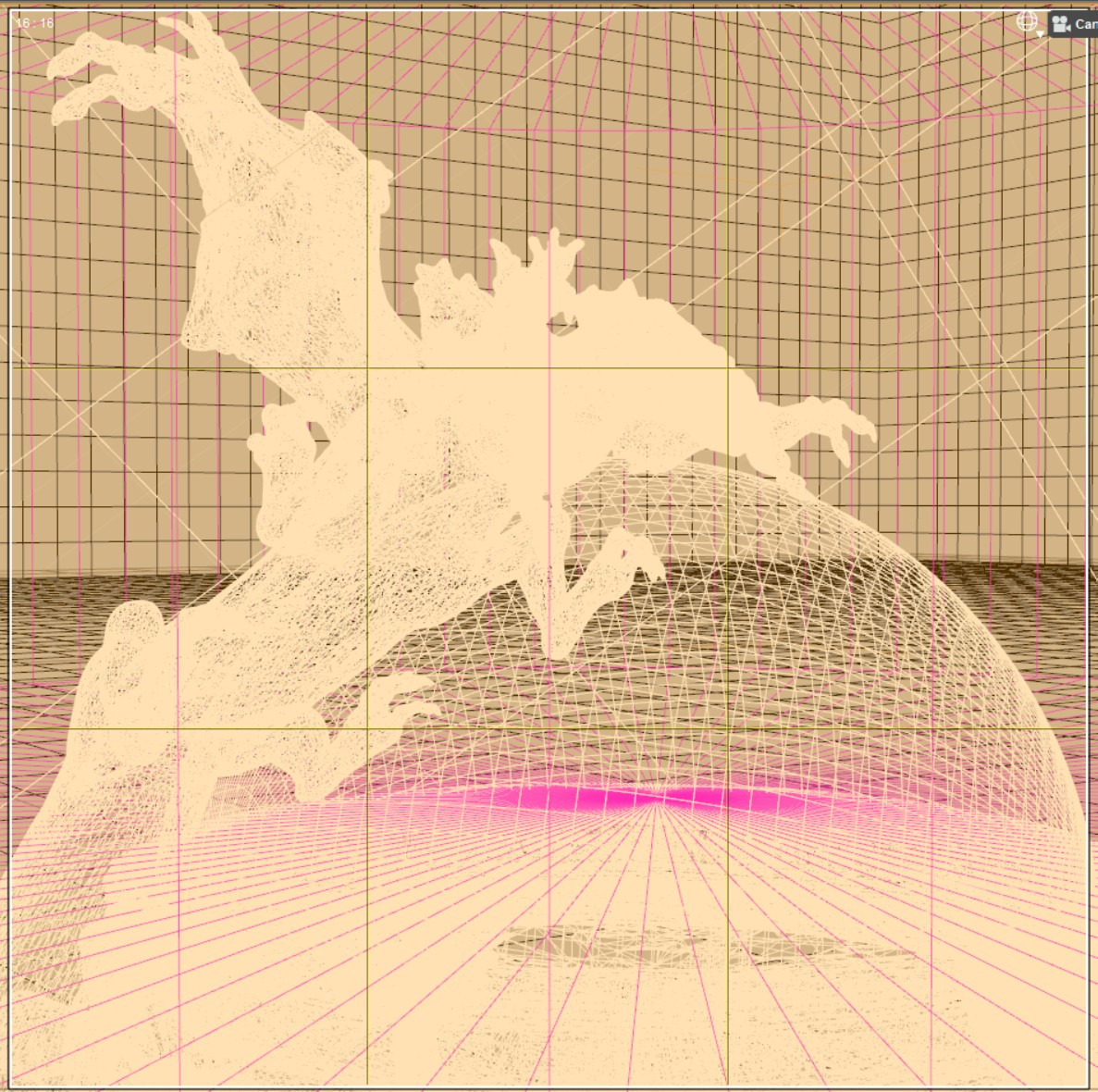Open the draw style globe icon
This screenshot has height=1092, width=1098.
(1027, 21)
